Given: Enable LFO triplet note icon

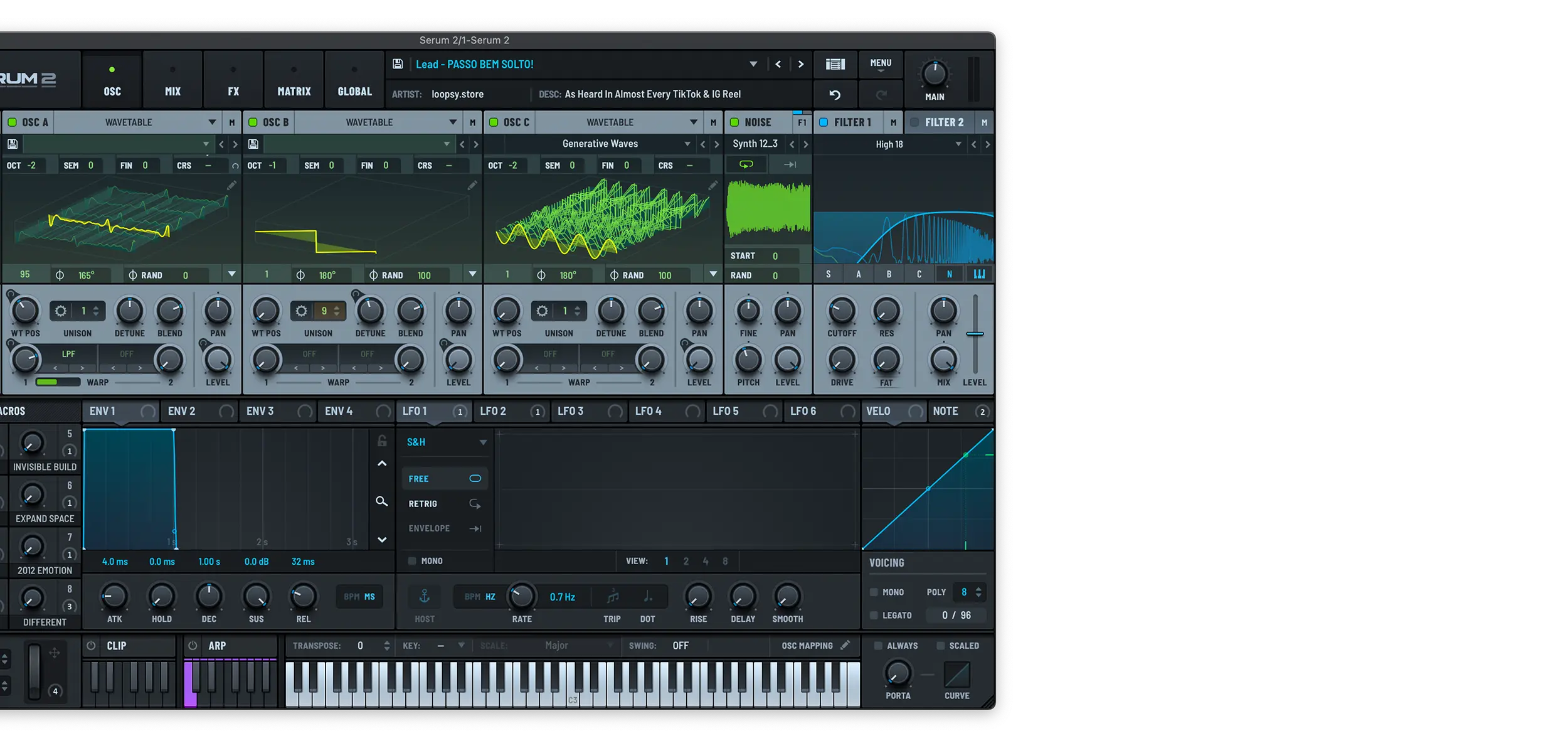Looking at the screenshot, I should coord(613,597).
